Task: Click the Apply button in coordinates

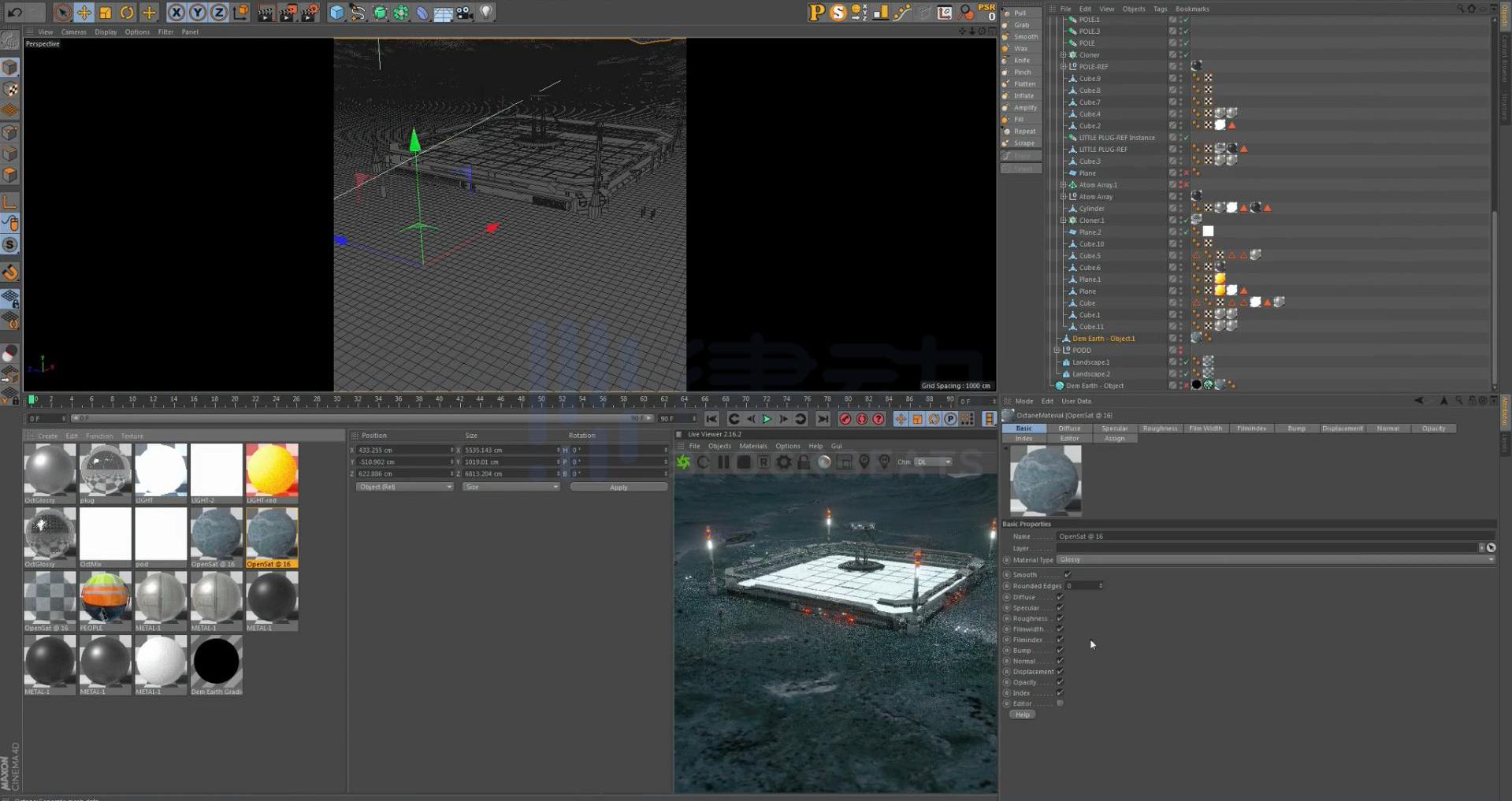Action: pos(619,488)
